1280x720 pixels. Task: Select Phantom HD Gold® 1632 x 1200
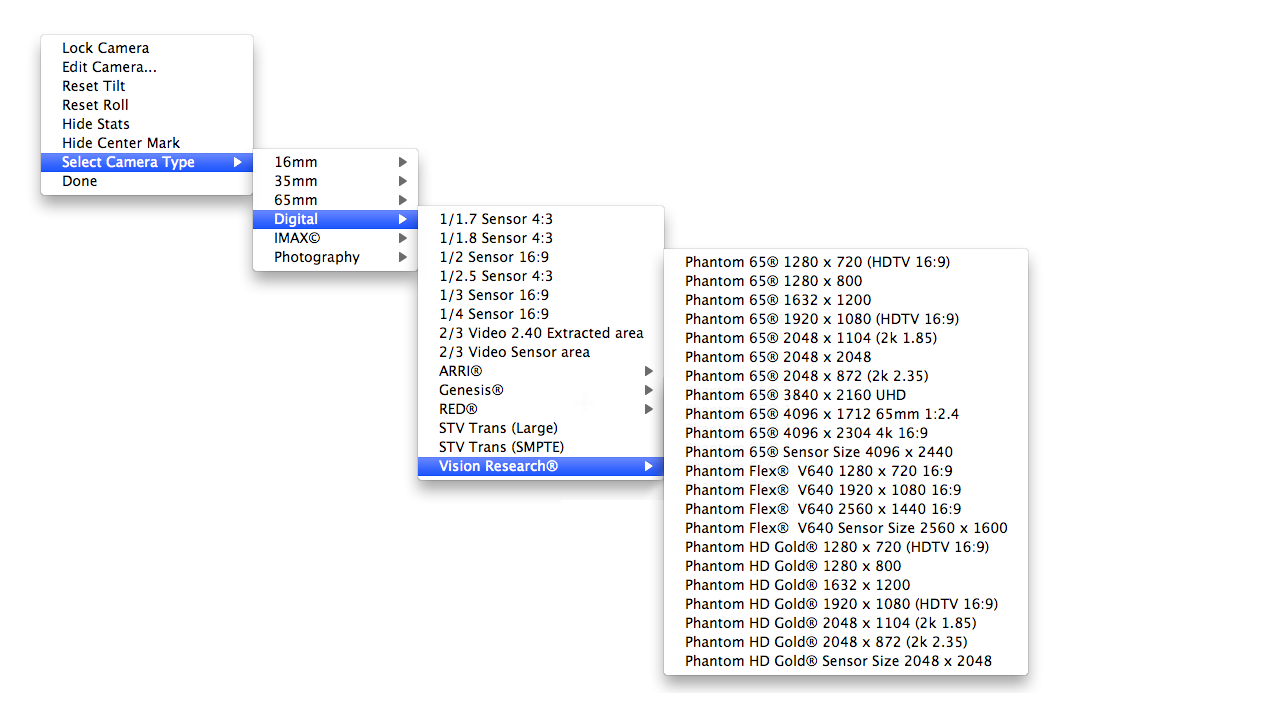[x=846, y=585]
